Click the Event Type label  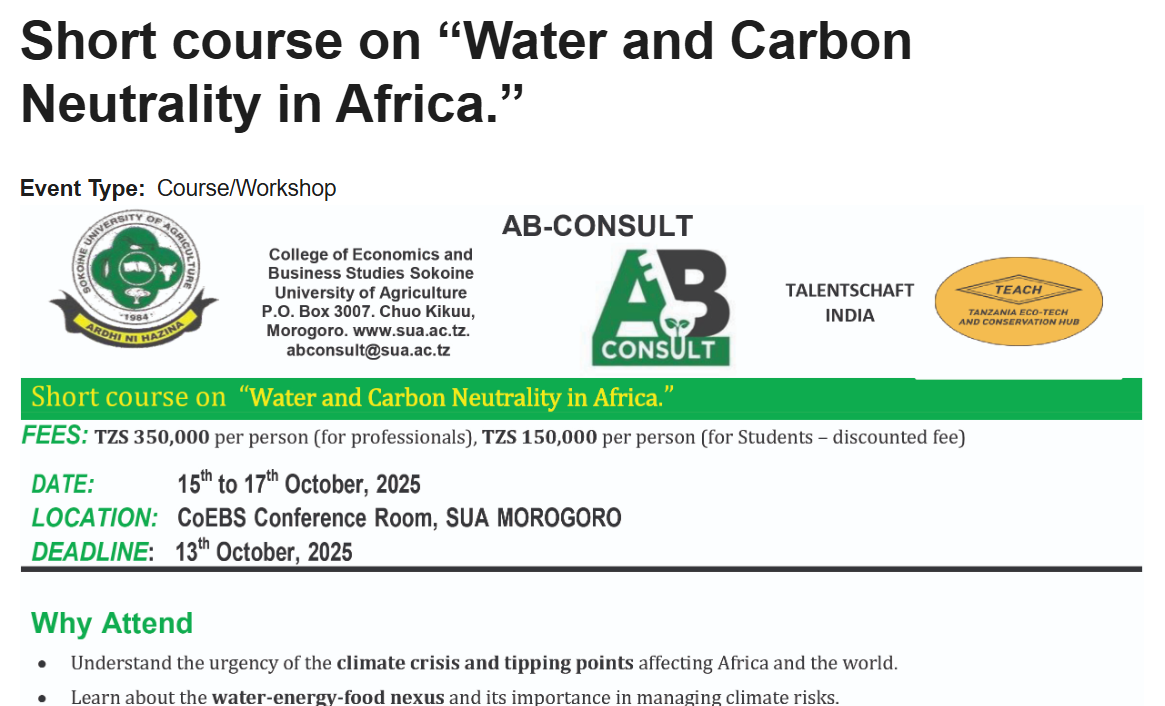tap(83, 188)
